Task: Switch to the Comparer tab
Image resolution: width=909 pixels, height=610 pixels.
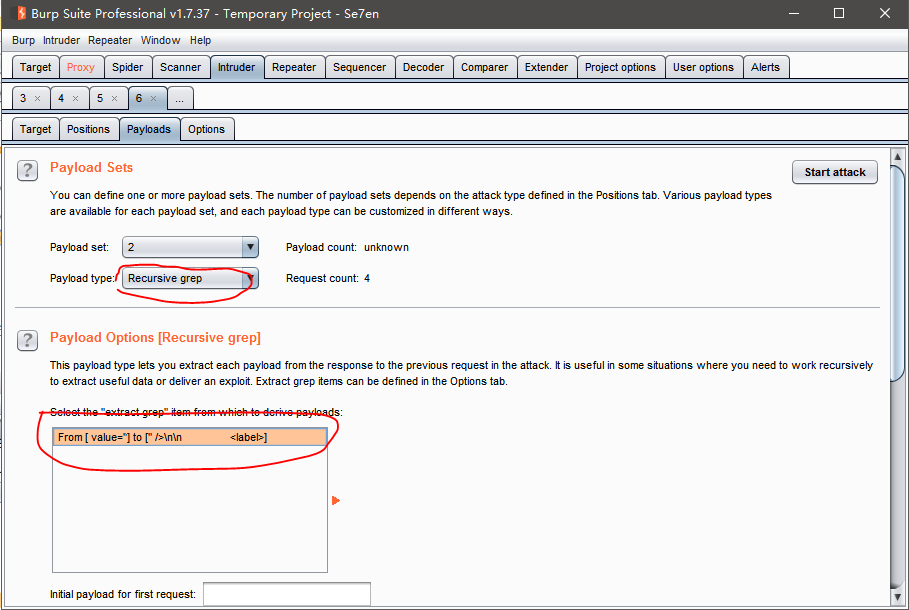Action: pos(484,67)
